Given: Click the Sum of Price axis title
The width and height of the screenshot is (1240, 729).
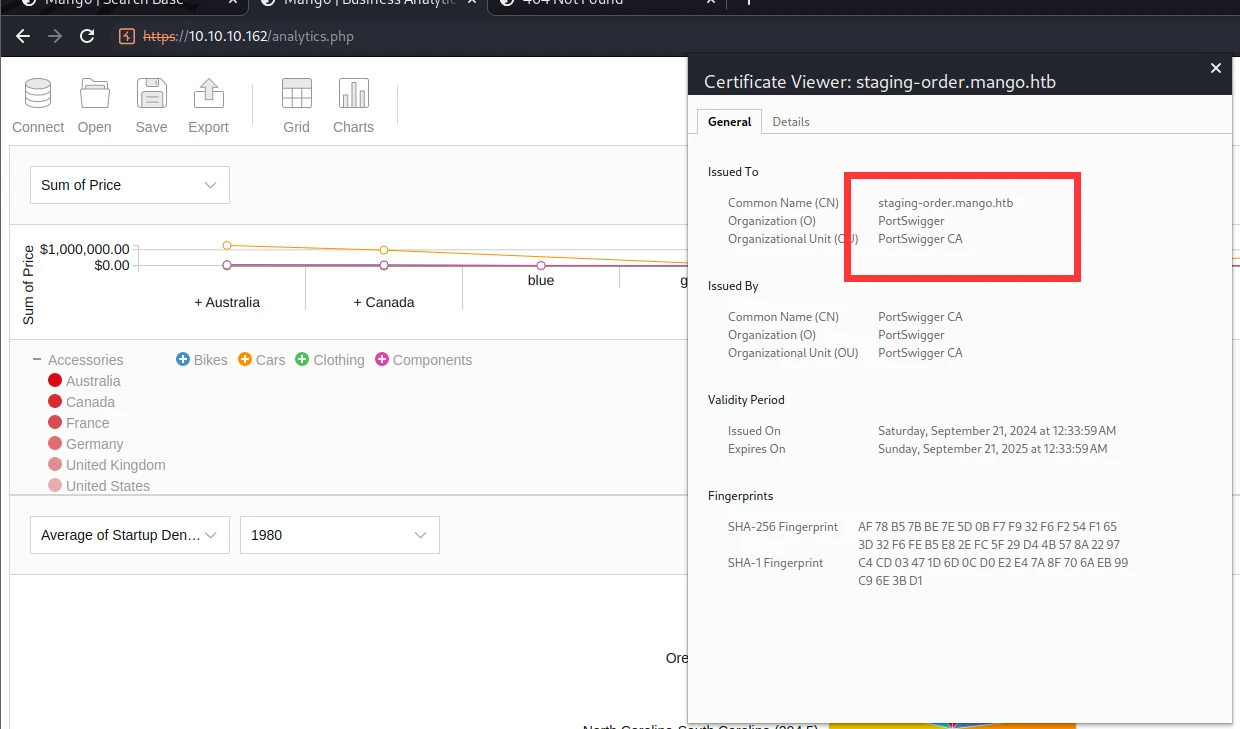Looking at the screenshot, I should click(x=28, y=285).
